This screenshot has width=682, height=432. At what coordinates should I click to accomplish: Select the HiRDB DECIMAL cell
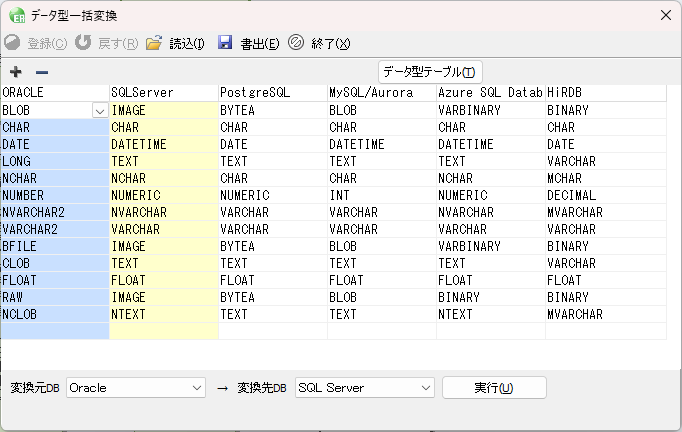606,195
